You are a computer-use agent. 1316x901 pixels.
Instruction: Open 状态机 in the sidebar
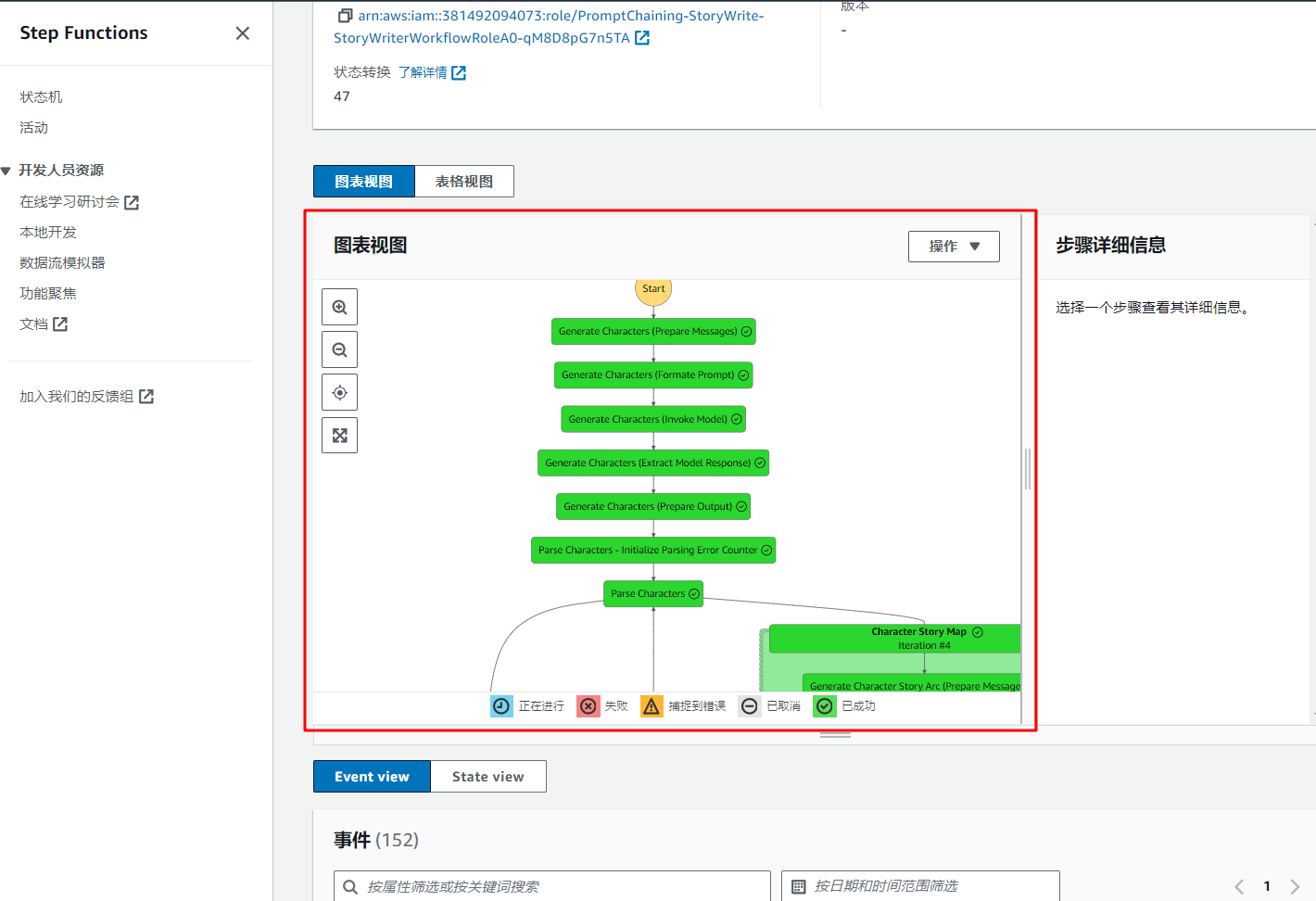click(41, 97)
